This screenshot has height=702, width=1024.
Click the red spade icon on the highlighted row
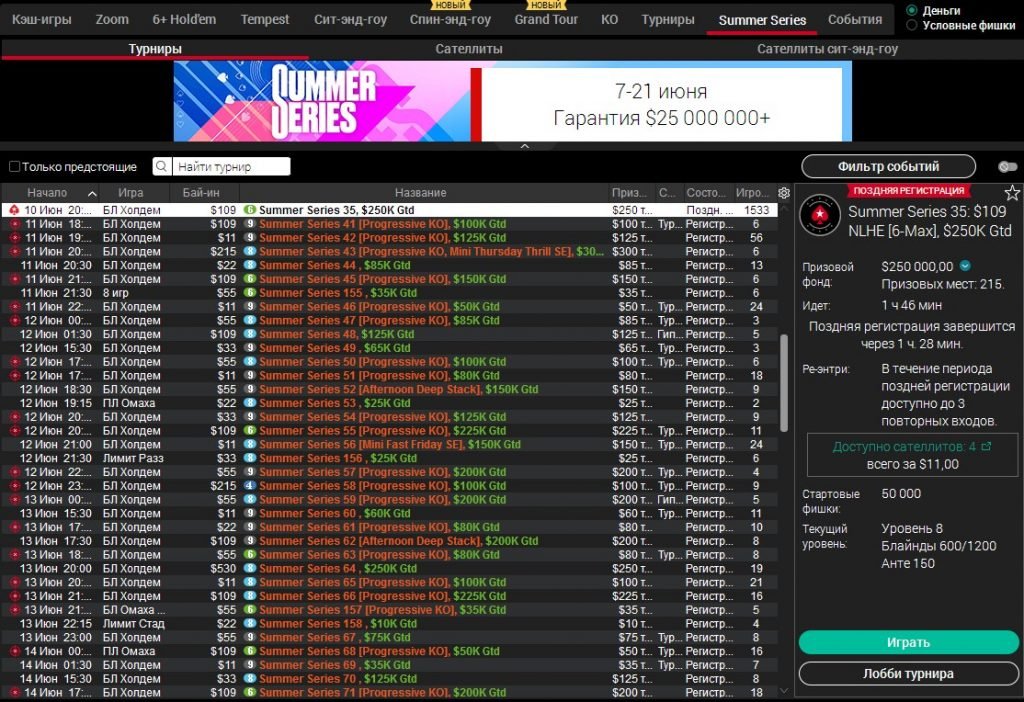coord(12,209)
